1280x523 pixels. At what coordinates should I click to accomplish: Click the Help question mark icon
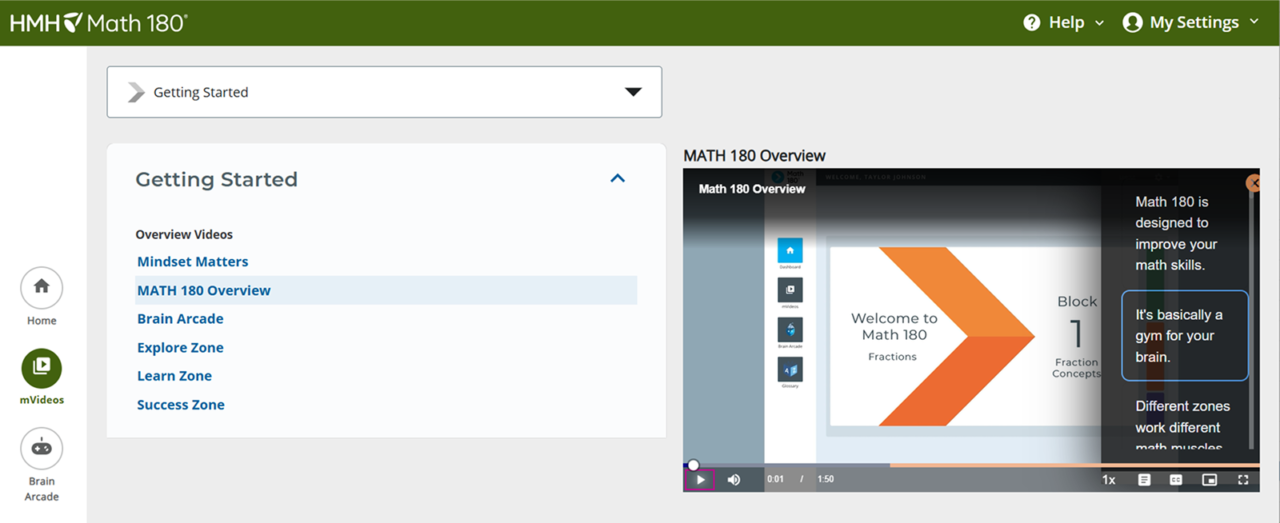tap(1032, 22)
